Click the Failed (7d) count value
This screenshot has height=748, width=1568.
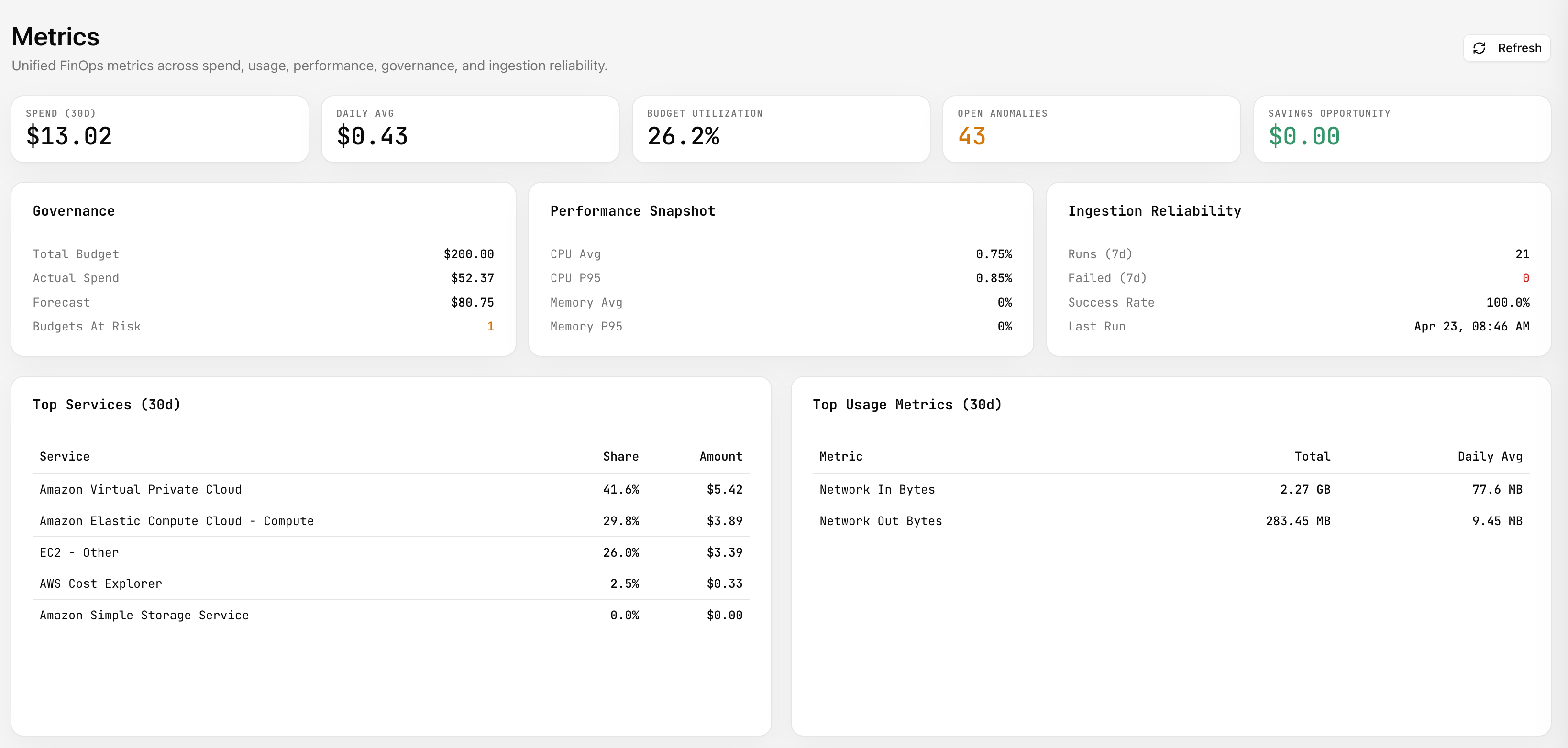pos(1525,278)
